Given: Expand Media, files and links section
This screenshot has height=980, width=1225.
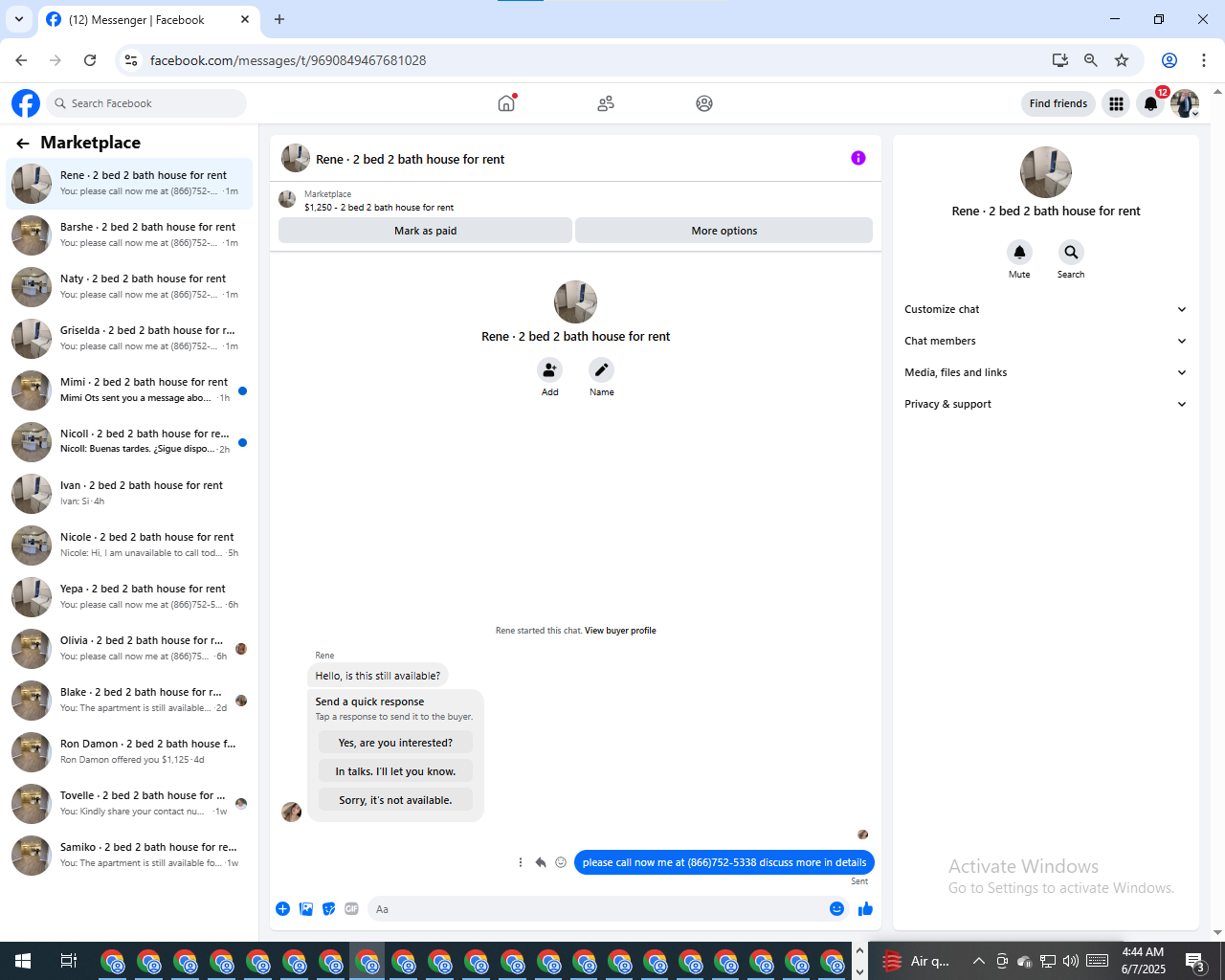Looking at the screenshot, I should [x=1045, y=372].
